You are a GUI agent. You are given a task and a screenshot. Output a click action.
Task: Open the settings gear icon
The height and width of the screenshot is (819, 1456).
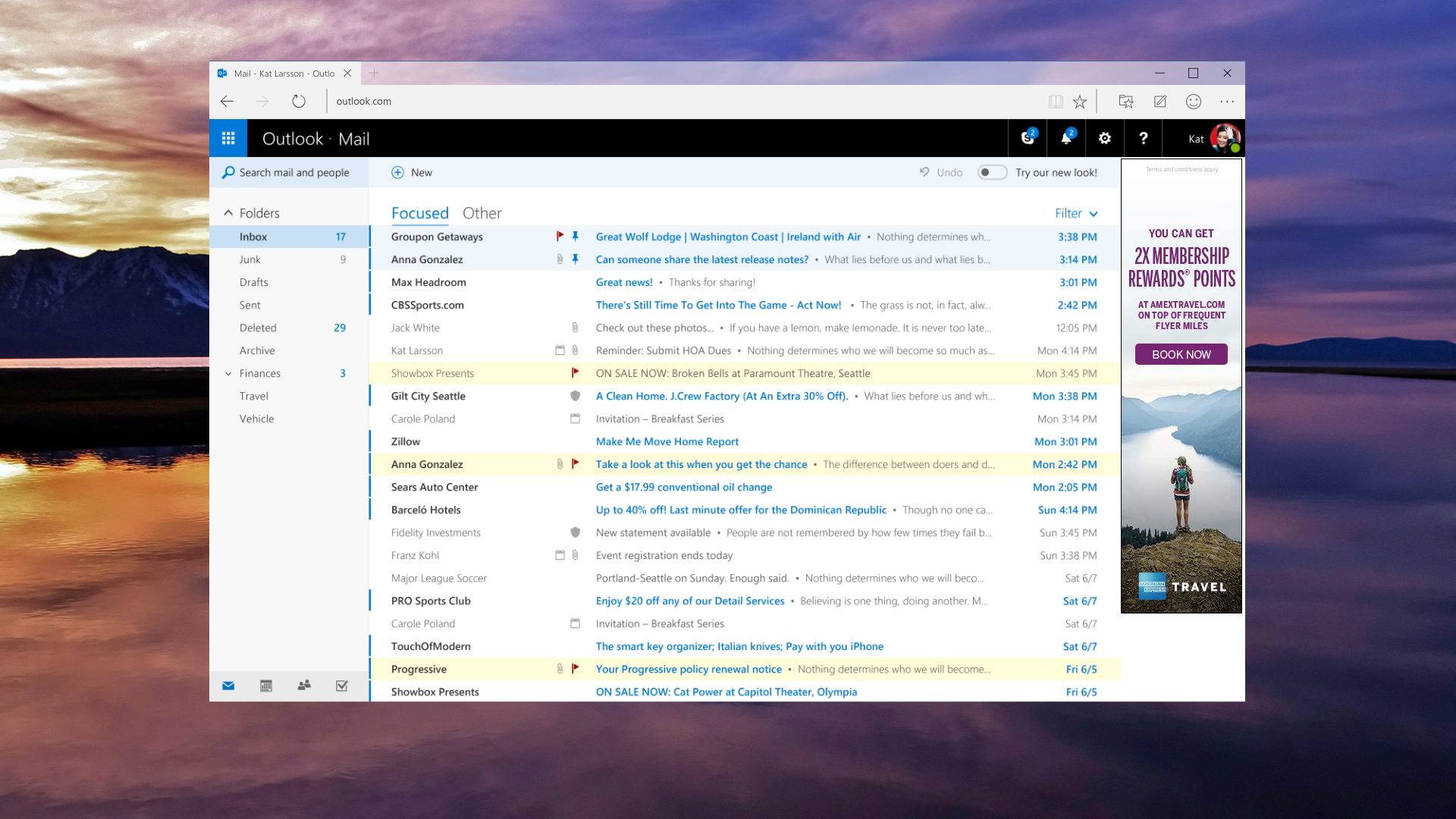pos(1105,138)
